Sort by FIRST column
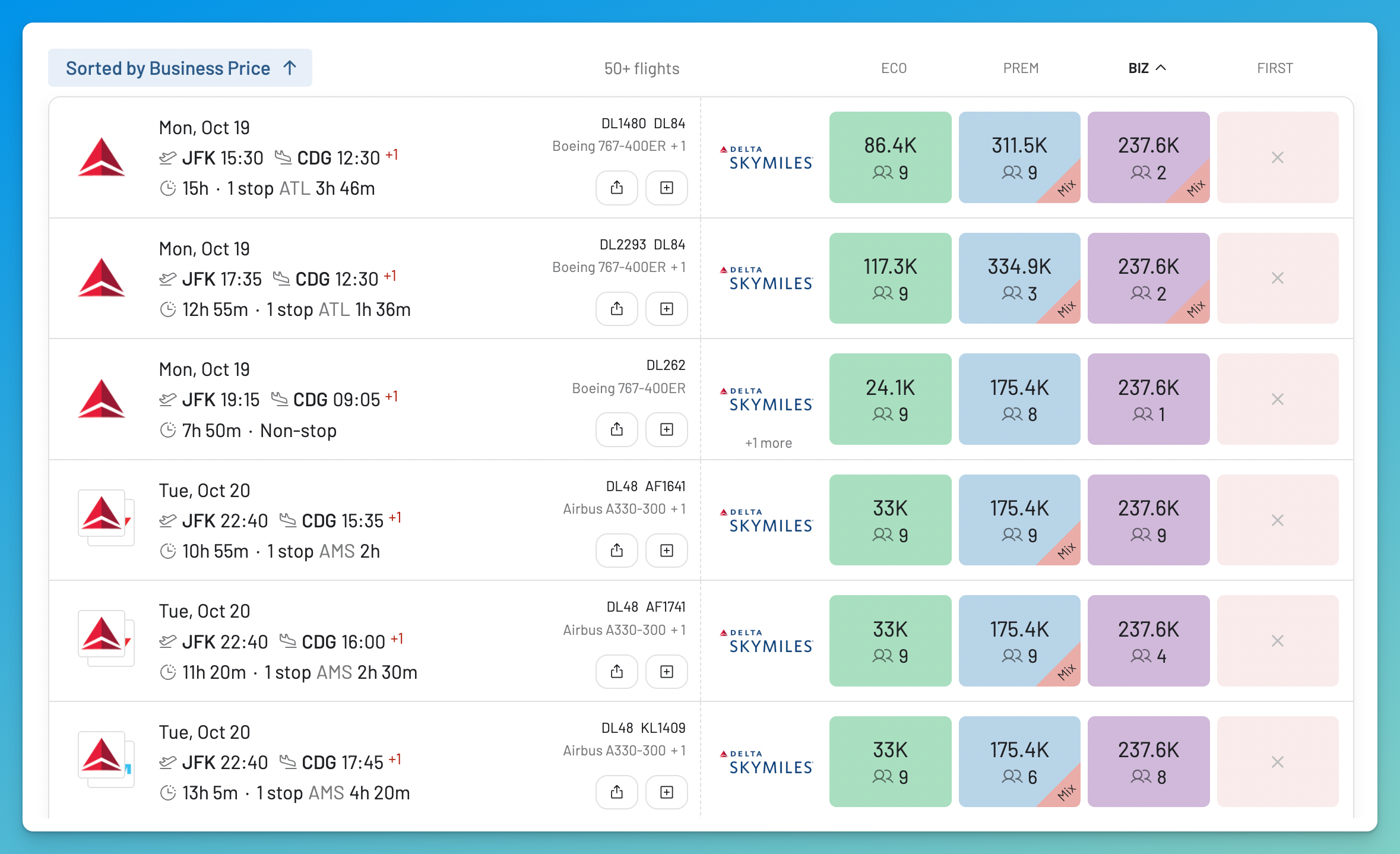This screenshot has height=854, width=1400. coord(1275,68)
